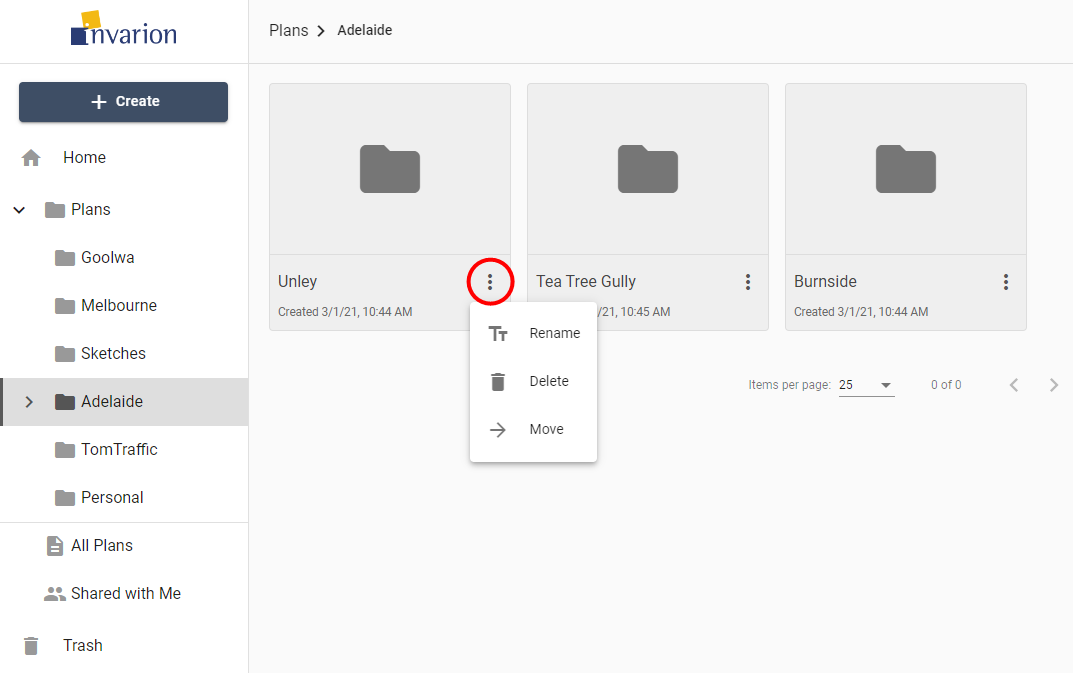This screenshot has height=673, width=1073.
Task: Click the Trash bin icon in sidebar
Action: (x=31, y=646)
